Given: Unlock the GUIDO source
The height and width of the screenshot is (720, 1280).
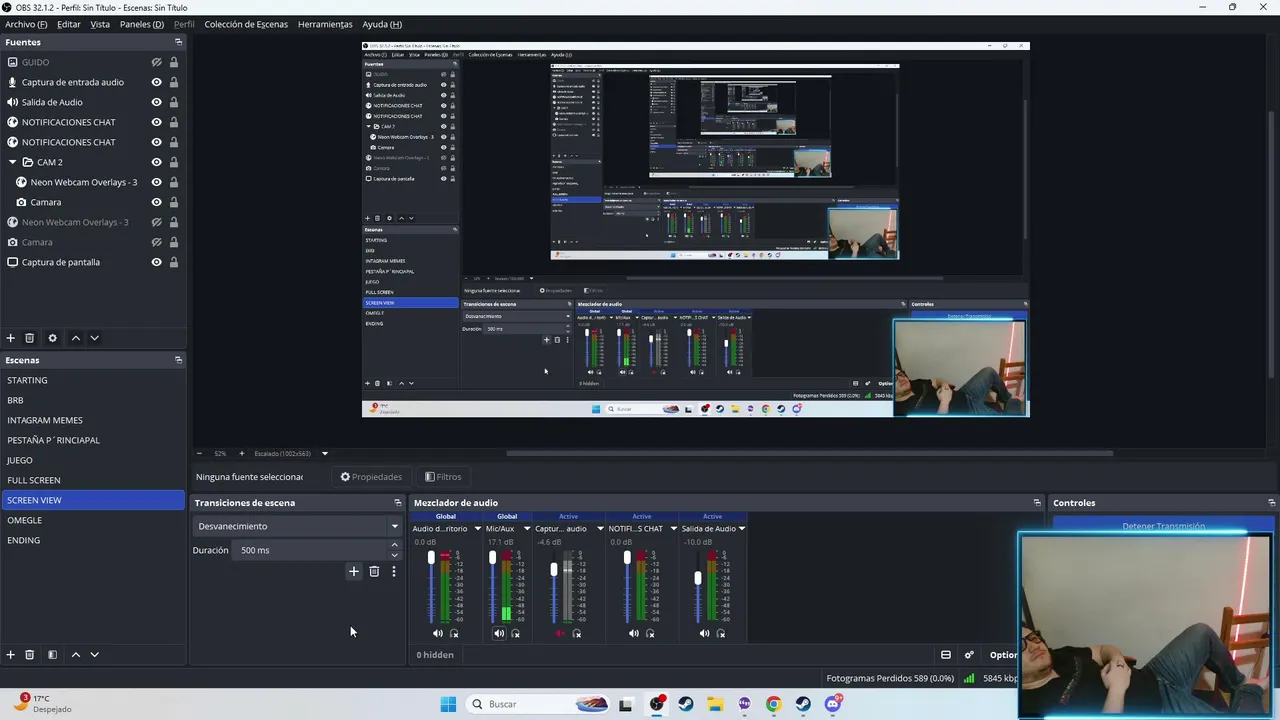Looking at the screenshot, I should (174, 62).
